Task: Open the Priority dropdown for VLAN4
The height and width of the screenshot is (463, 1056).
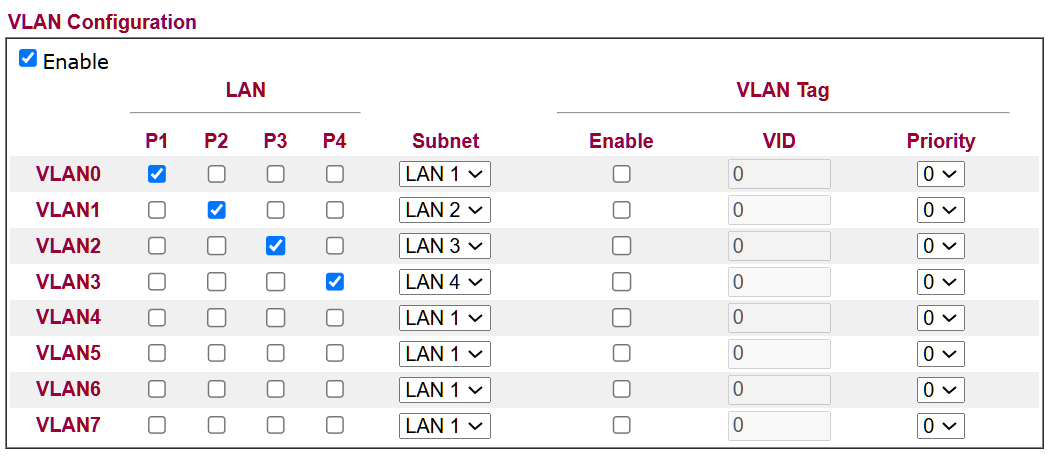Action: point(940,318)
